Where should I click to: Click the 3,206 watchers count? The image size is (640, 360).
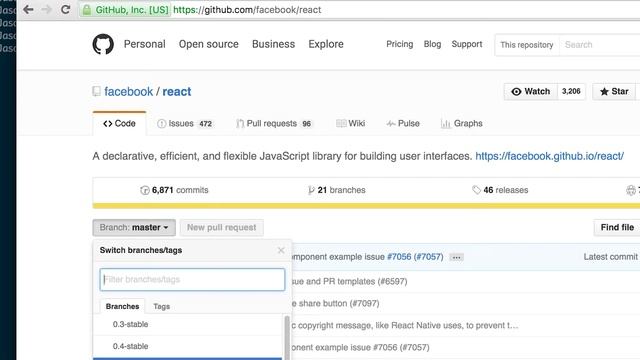[x=571, y=91]
